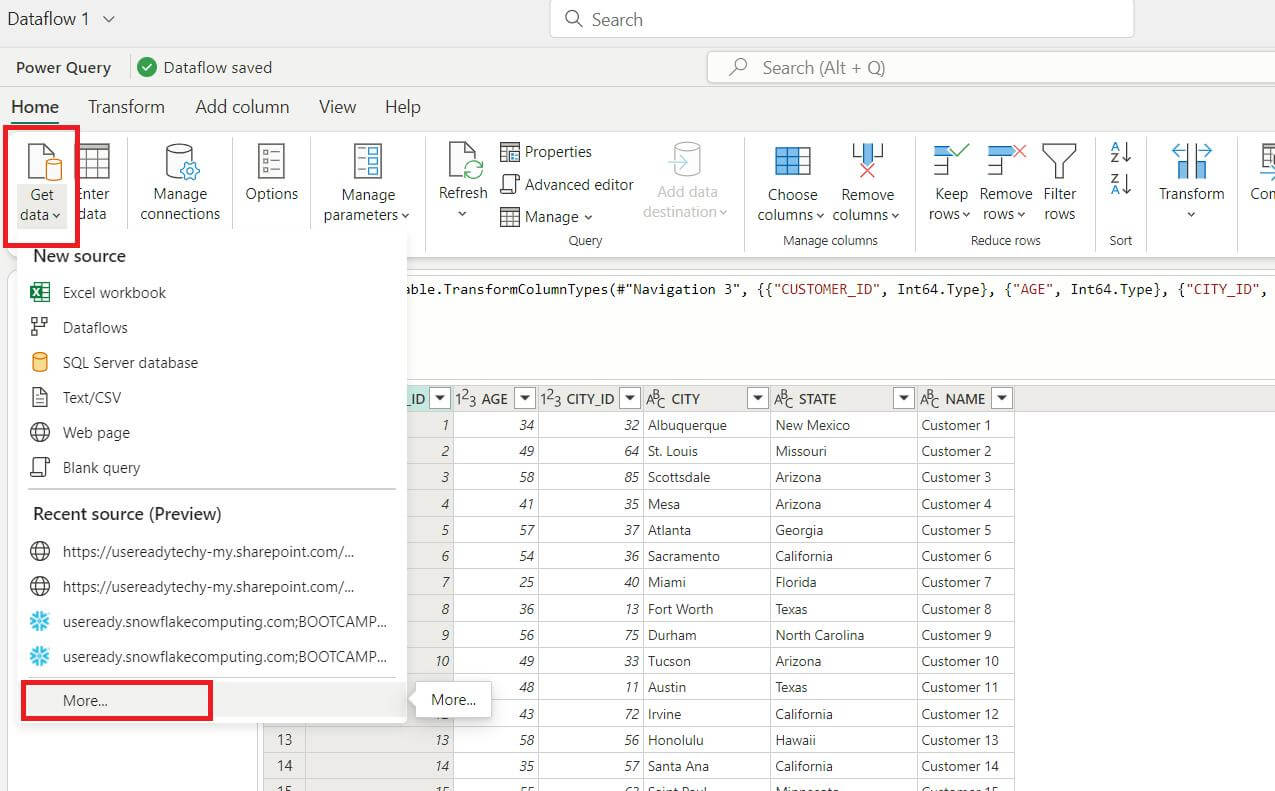Click the Remove columns icon

867,161
